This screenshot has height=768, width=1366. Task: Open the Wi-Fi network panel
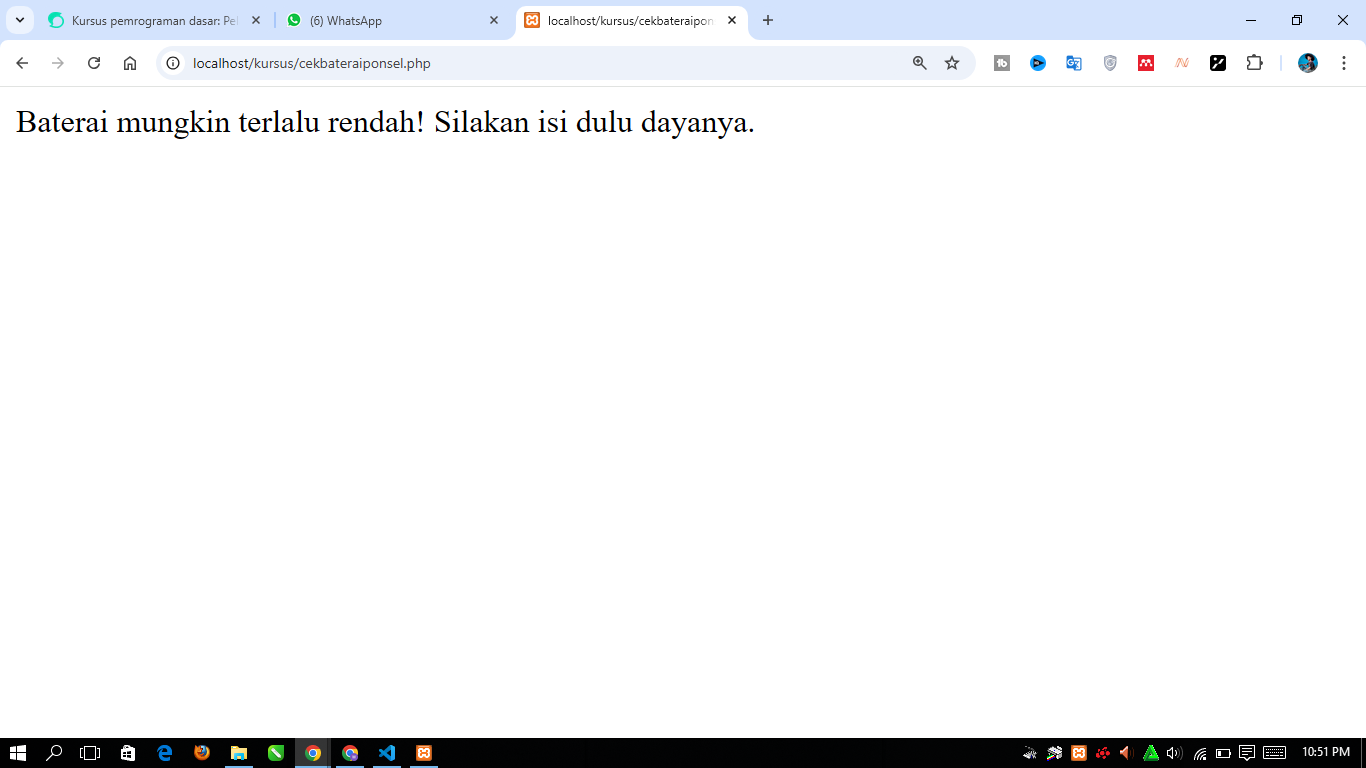click(x=1200, y=753)
